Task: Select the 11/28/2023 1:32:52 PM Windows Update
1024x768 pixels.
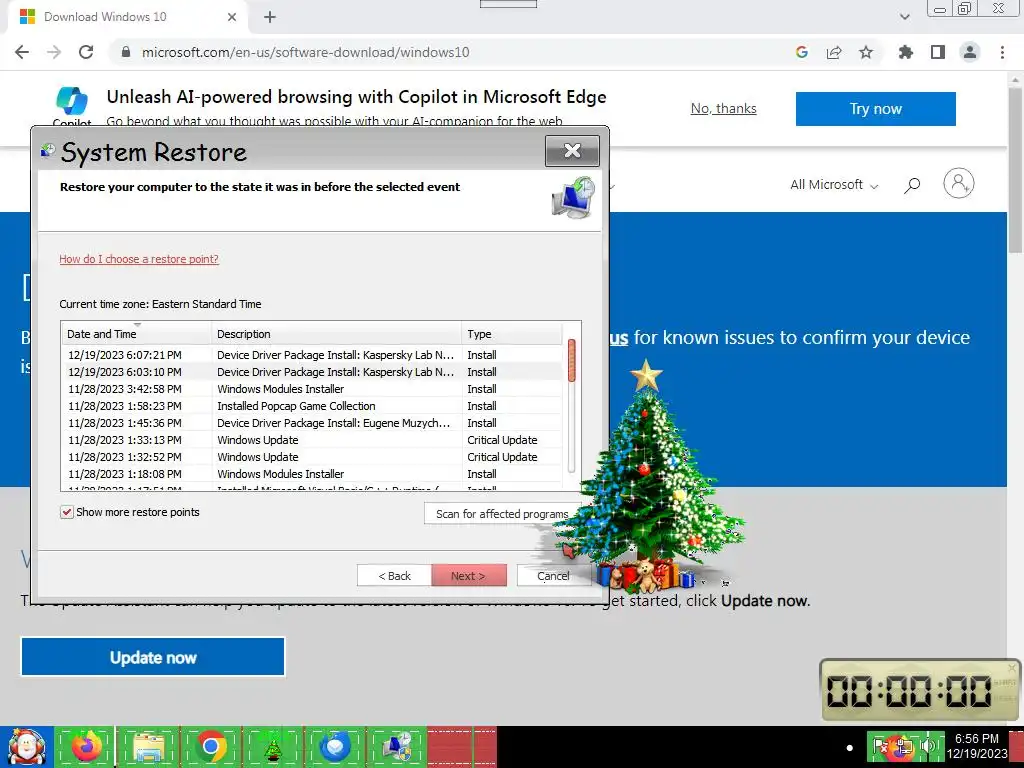Action: [312, 456]
